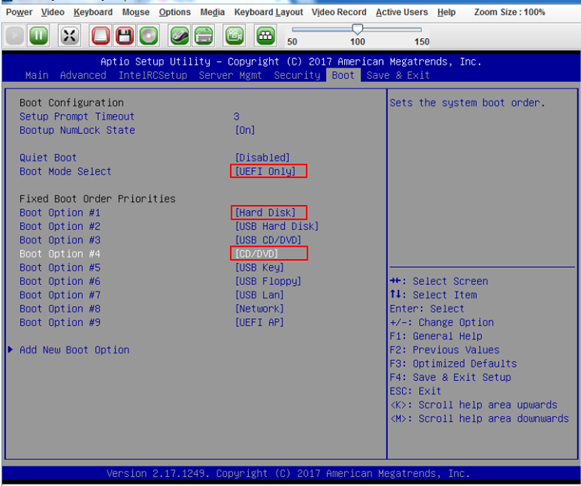Select the Boot Option #1 label
The height and width of the screenshot is (486, 581).
pos(60,213)
